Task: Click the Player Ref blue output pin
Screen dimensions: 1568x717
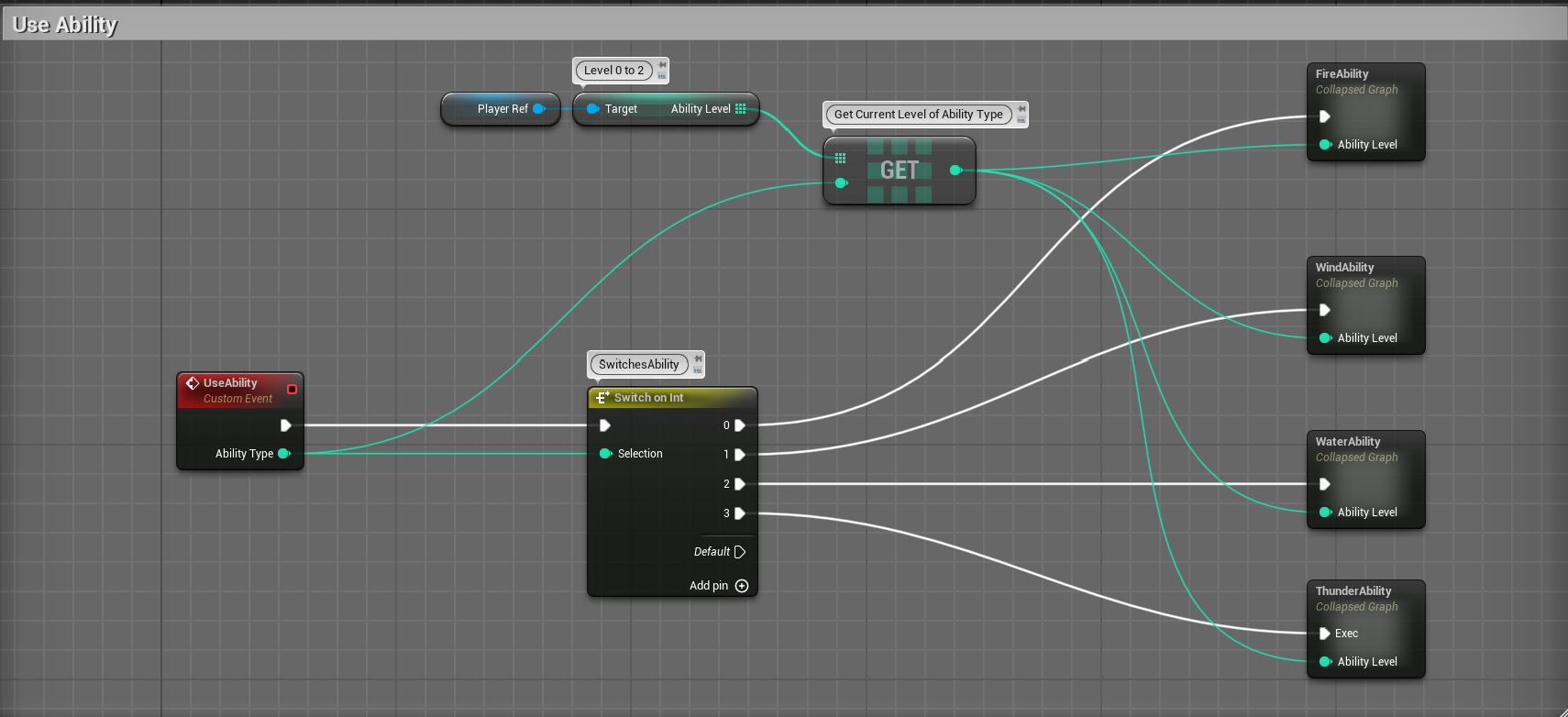Action: (x=538, y=109)
